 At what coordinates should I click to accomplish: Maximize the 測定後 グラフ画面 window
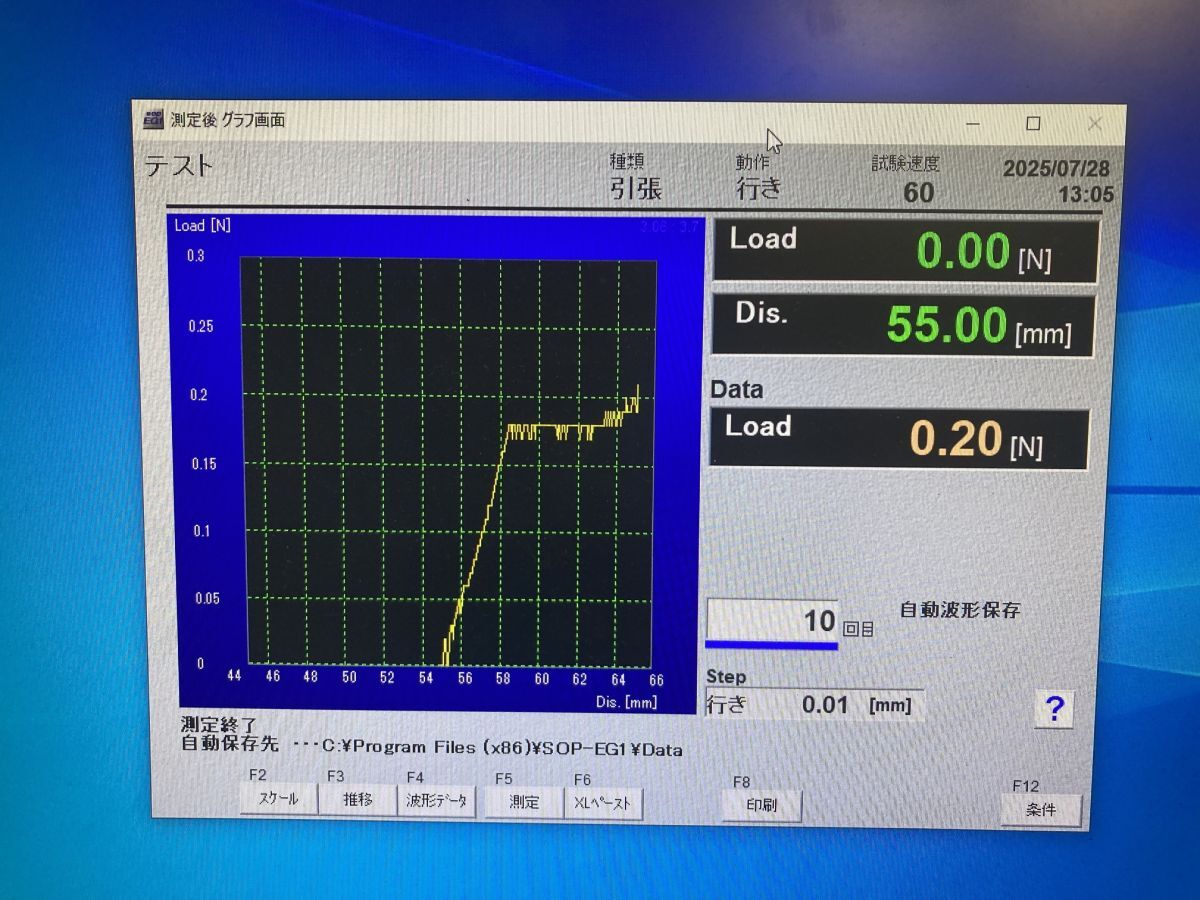point(1033,124)
